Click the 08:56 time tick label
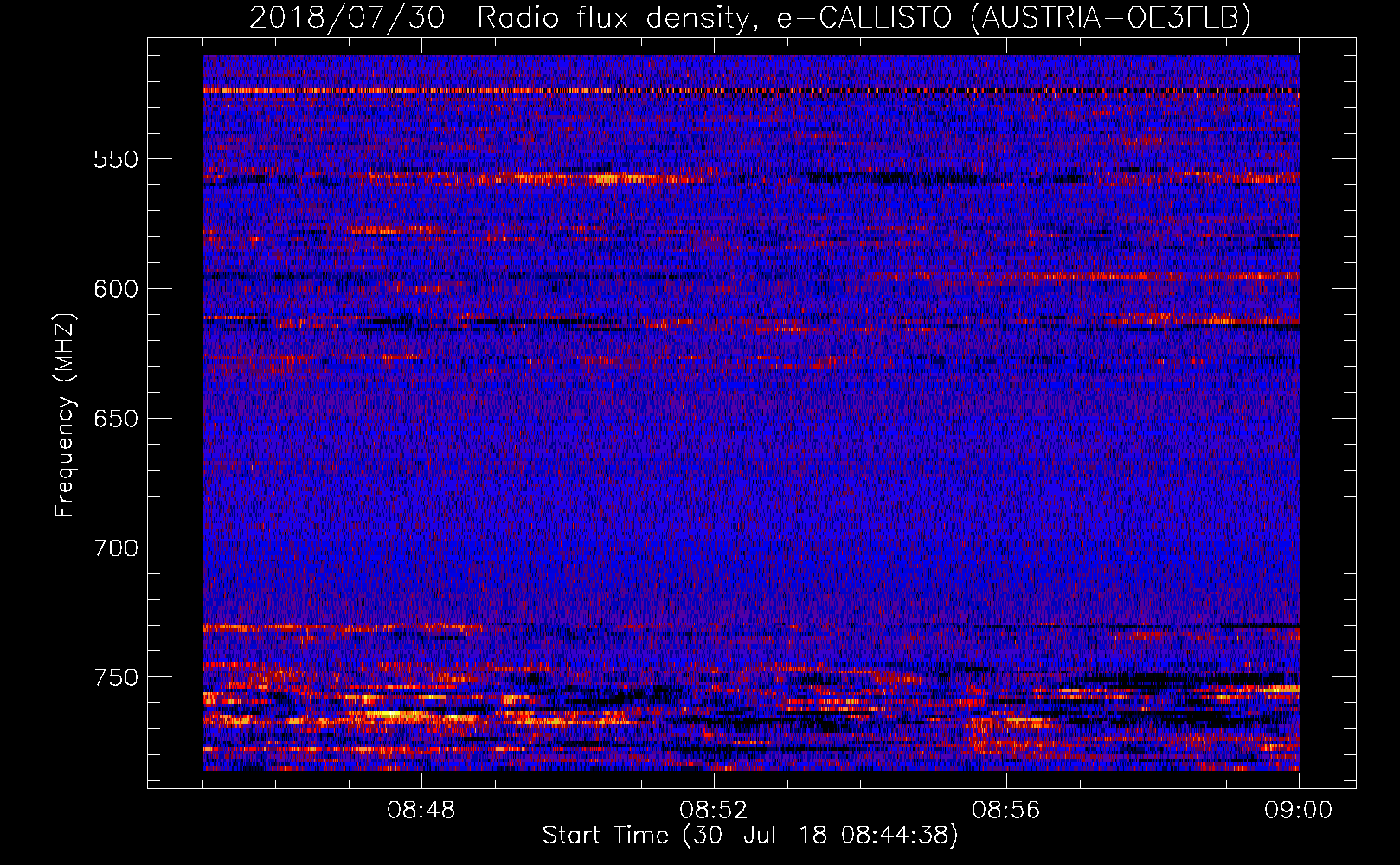Screen dimensions: 1400x865 coord(1006,811)
